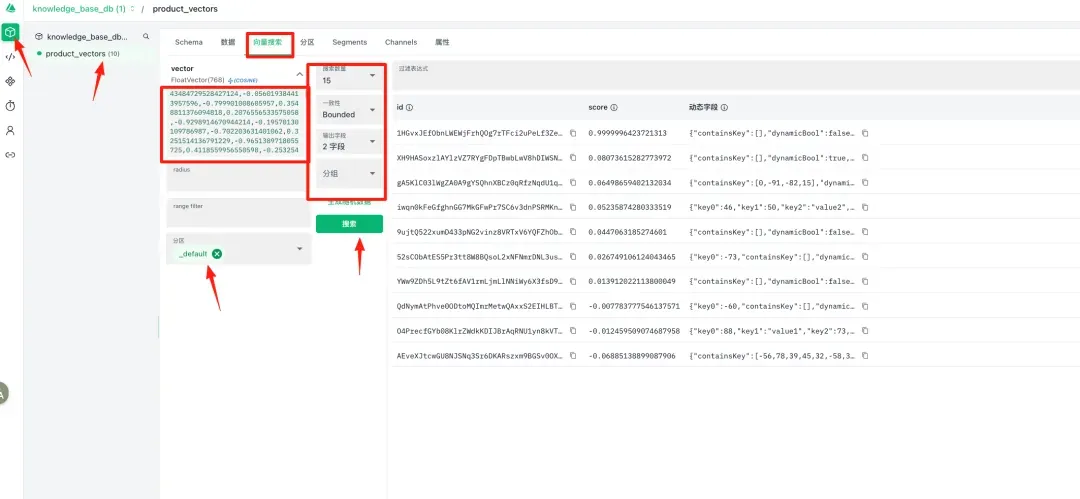Open the code playground icon in sidebar
Image resolution: width=1080 pixels, height=499 pixels.
[10, 57]
